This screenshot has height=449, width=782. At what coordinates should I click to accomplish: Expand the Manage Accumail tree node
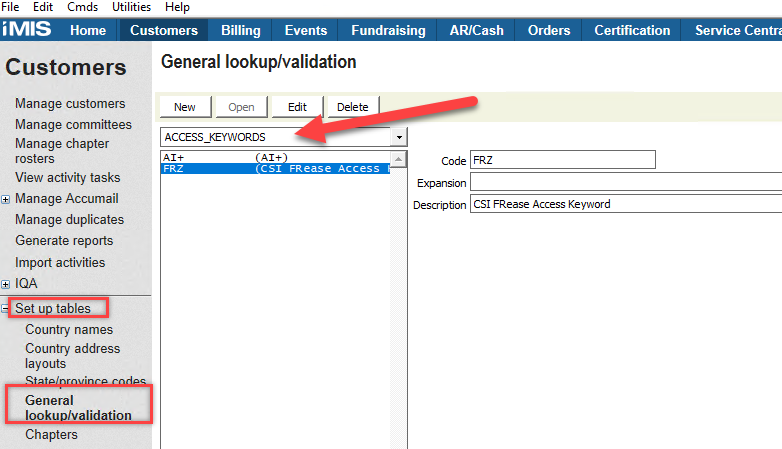(x=6, y=199)
